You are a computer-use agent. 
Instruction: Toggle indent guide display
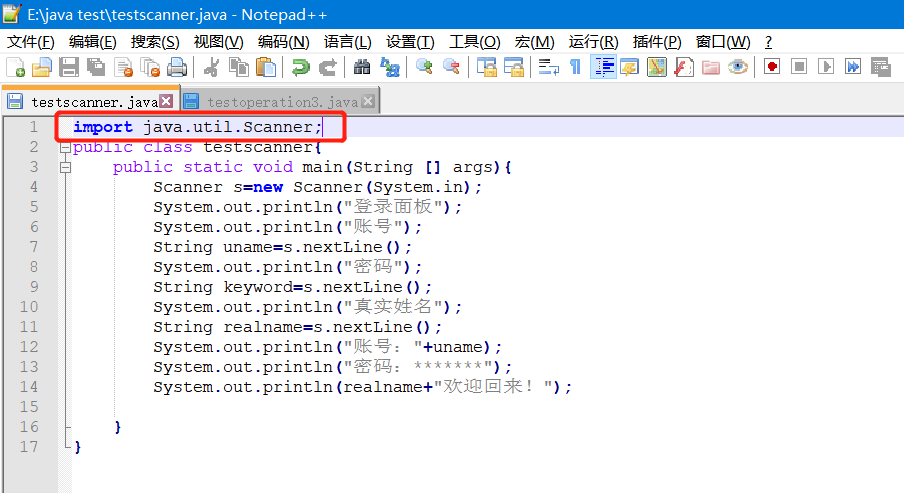[603, 67]
